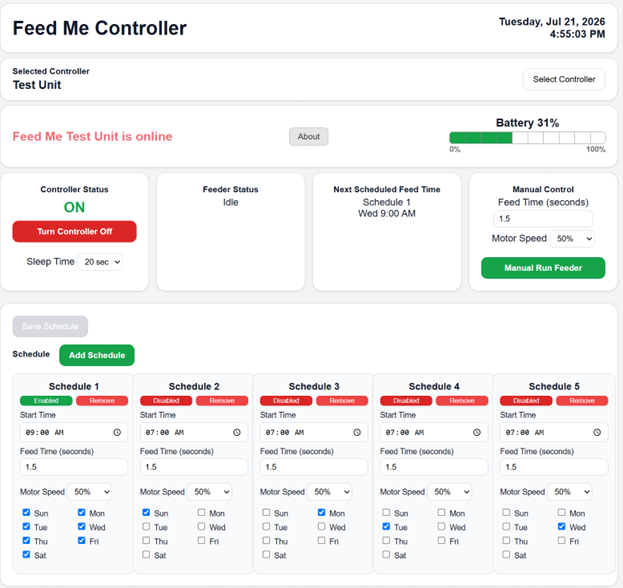Toggle the Mon checkbox in Schedule 3
623x588 pixels.
(321, 513)
